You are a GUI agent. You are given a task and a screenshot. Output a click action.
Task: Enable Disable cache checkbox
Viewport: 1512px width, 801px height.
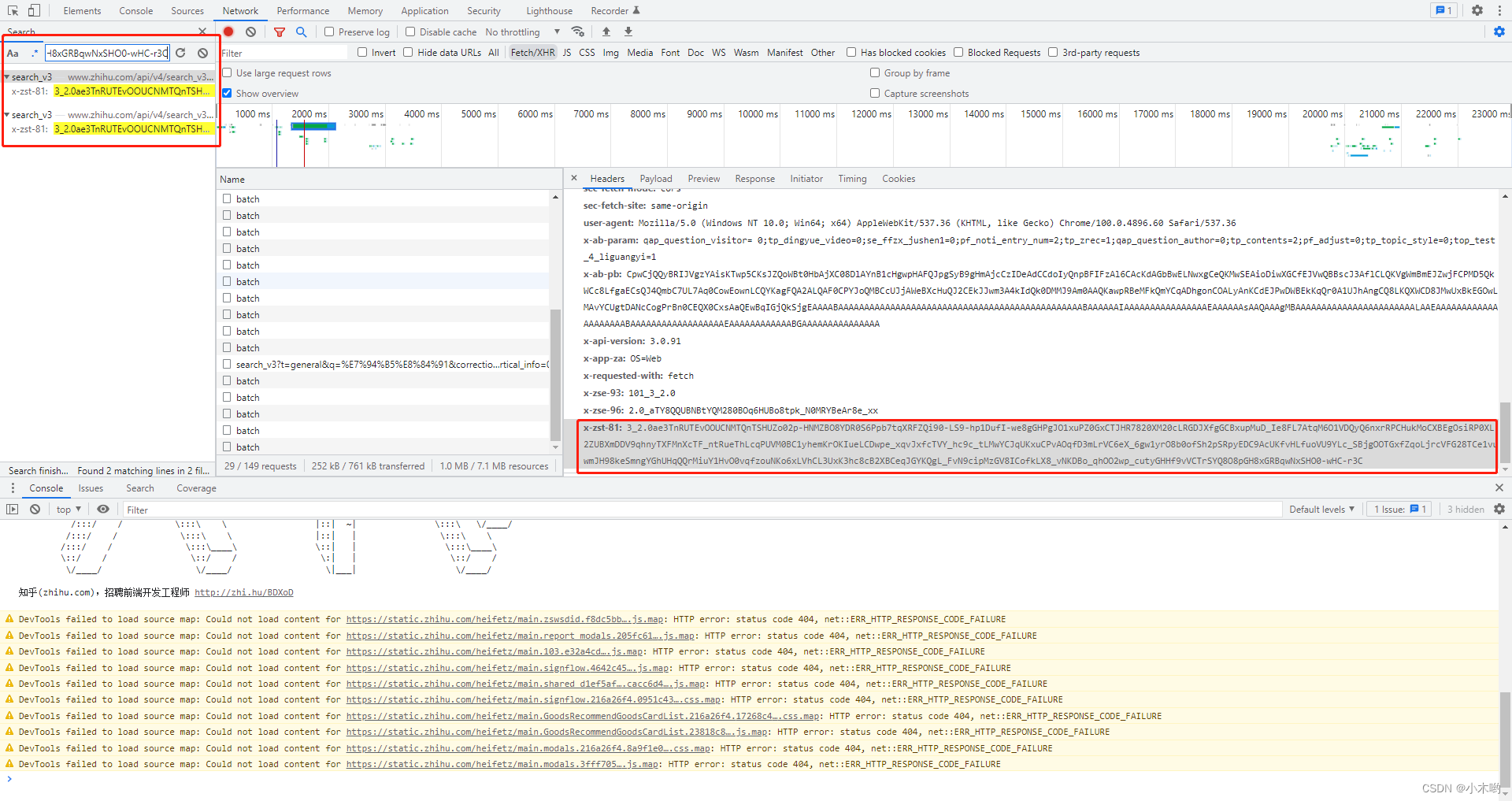click(410, 32)
